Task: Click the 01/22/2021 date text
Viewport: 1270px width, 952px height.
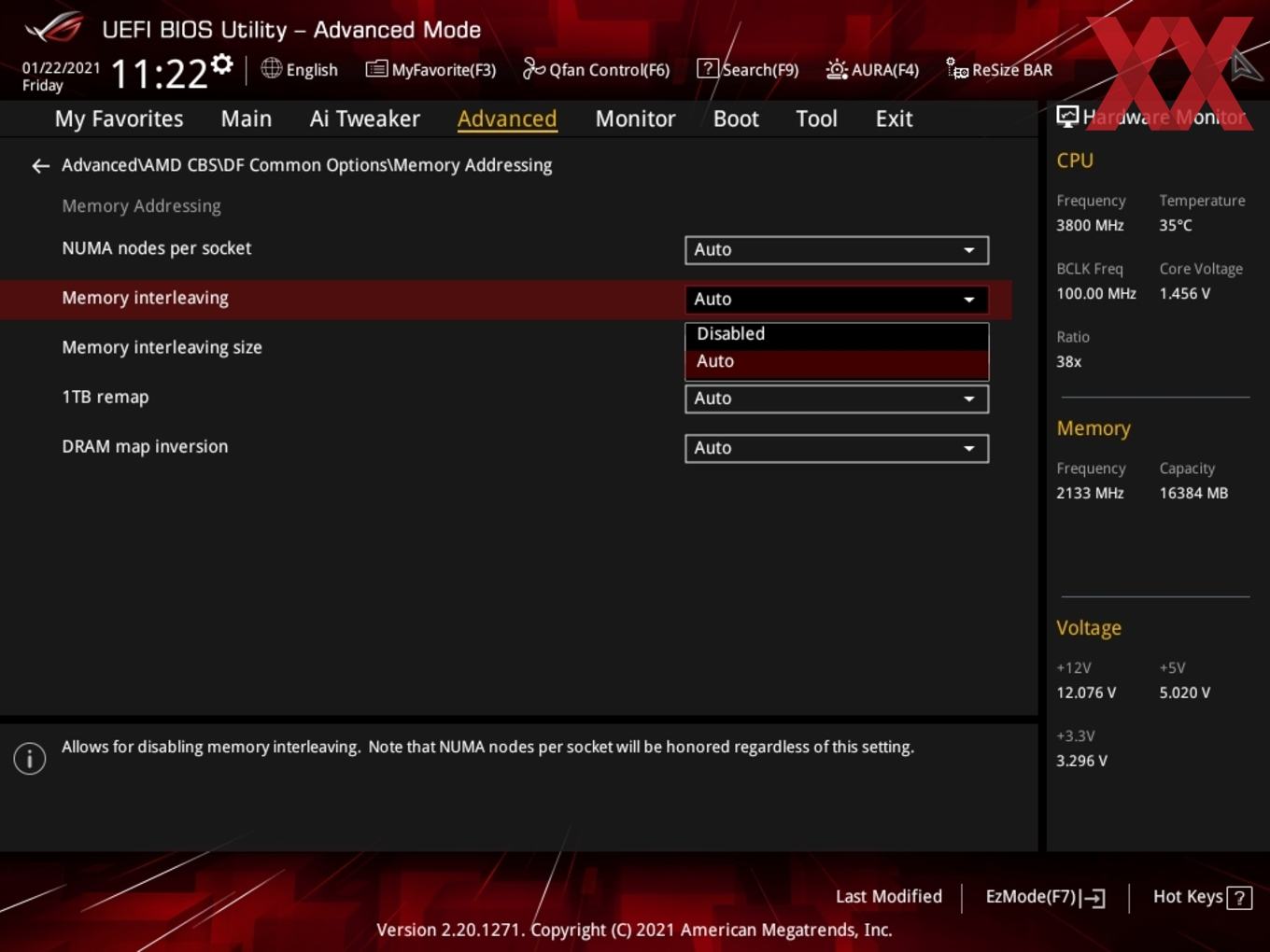Action: pos(61,68)
